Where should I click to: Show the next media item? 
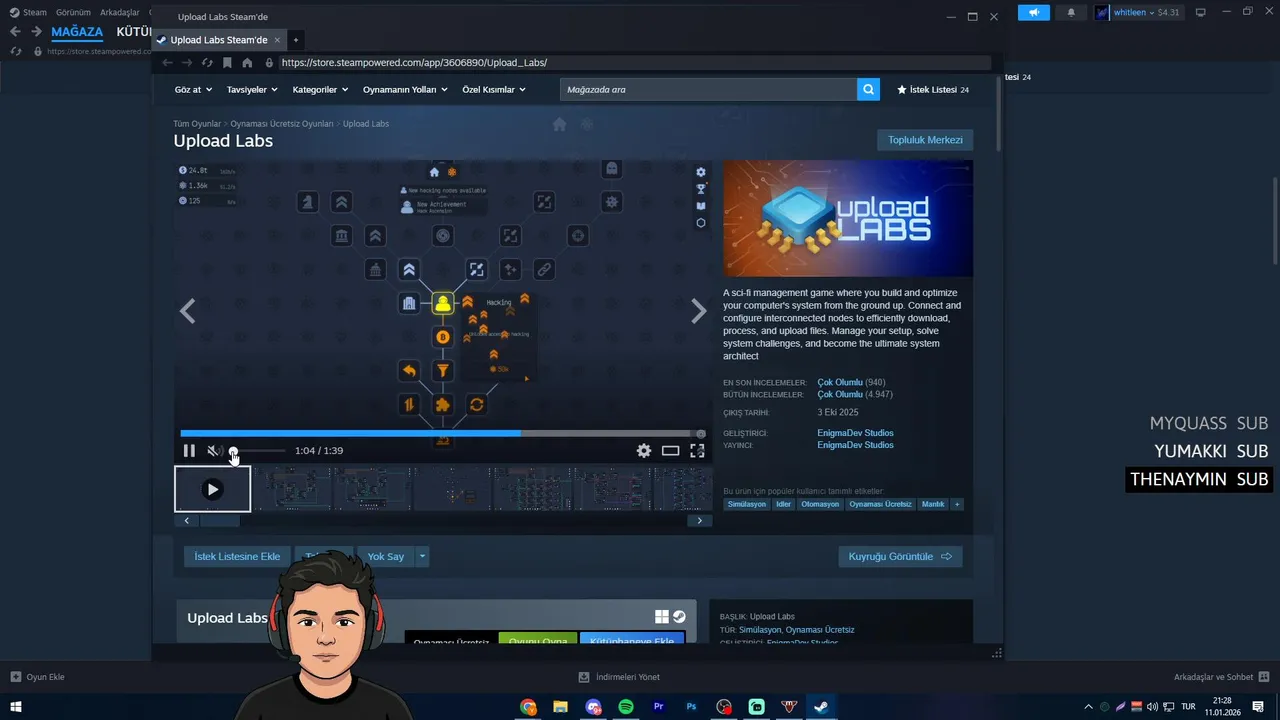pyautogui.click(x=699, y=311)
